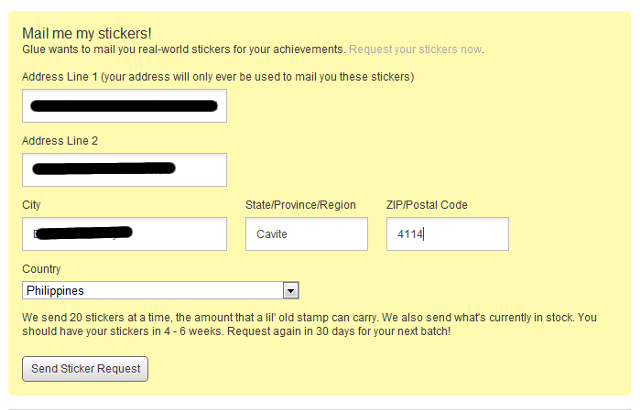640x410 pixels.
Task: Select the State/Province/Region field containing Cavite
Action: click(306, 234)
